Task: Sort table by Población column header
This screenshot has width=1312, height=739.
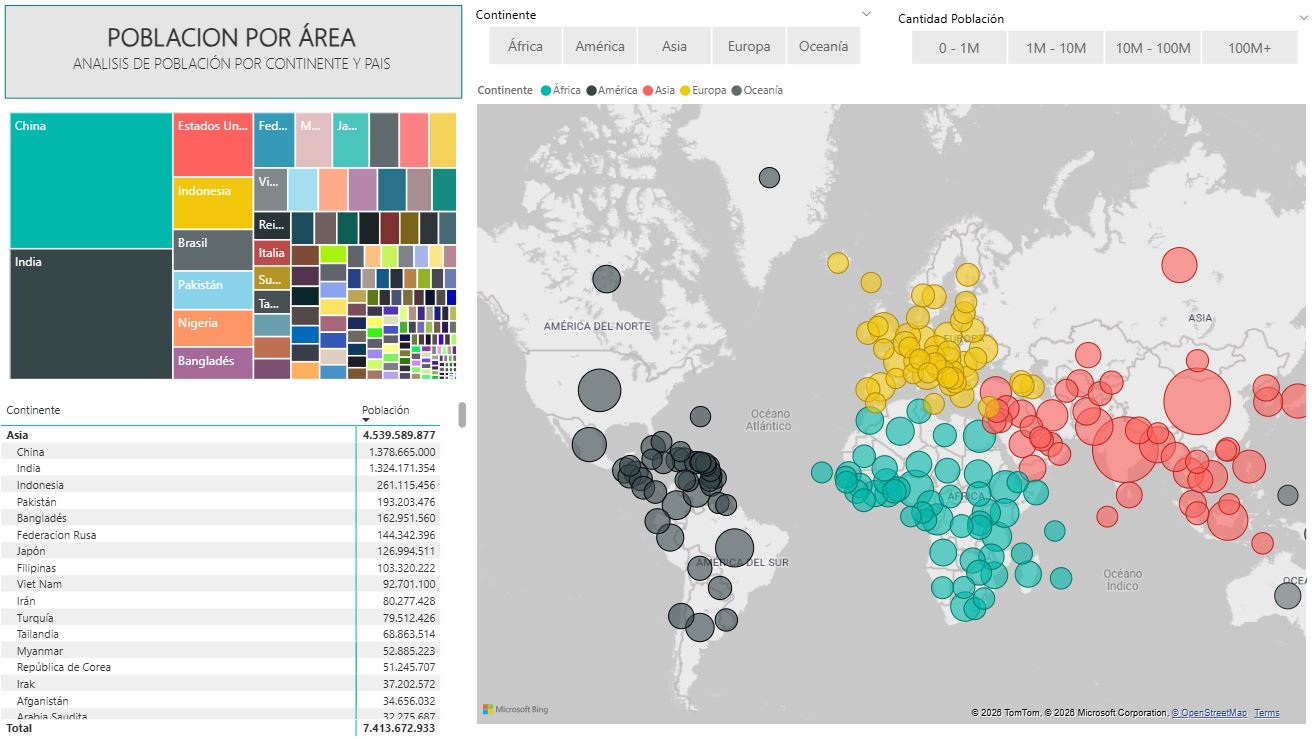Action: (385, 410)
